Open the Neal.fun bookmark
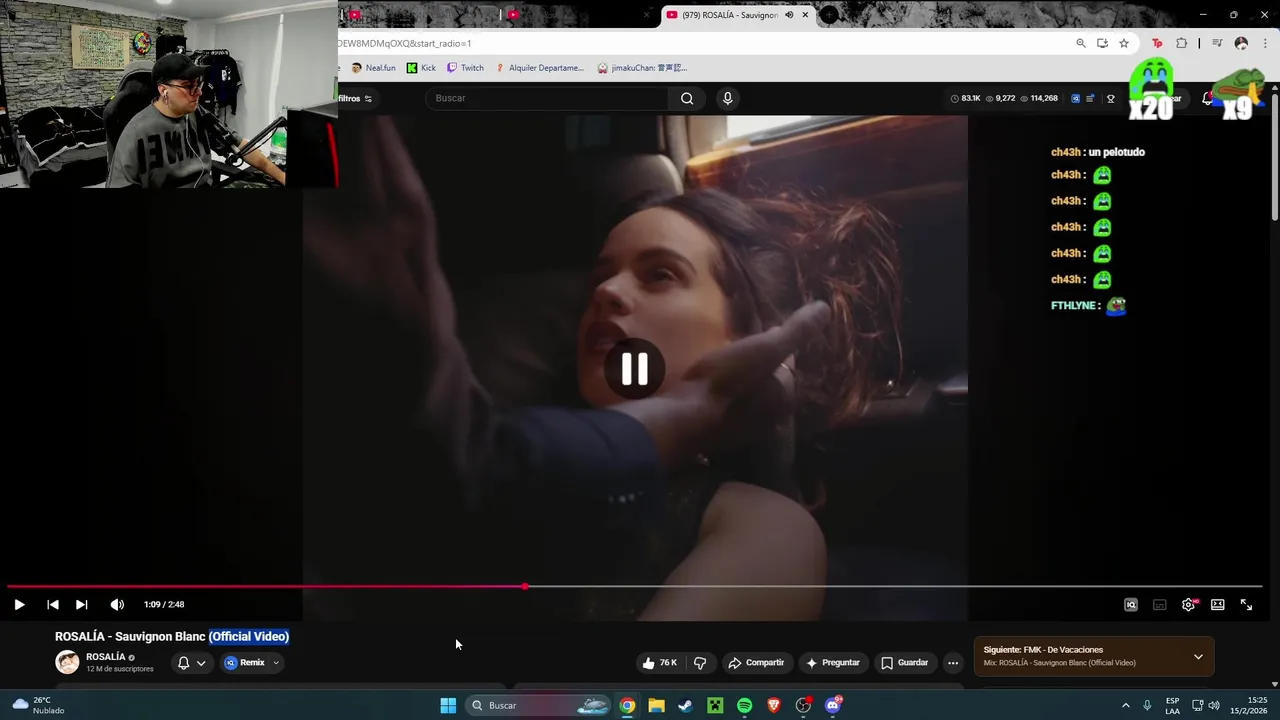This screenshot has width=1280, height=720. pos(373,68)
